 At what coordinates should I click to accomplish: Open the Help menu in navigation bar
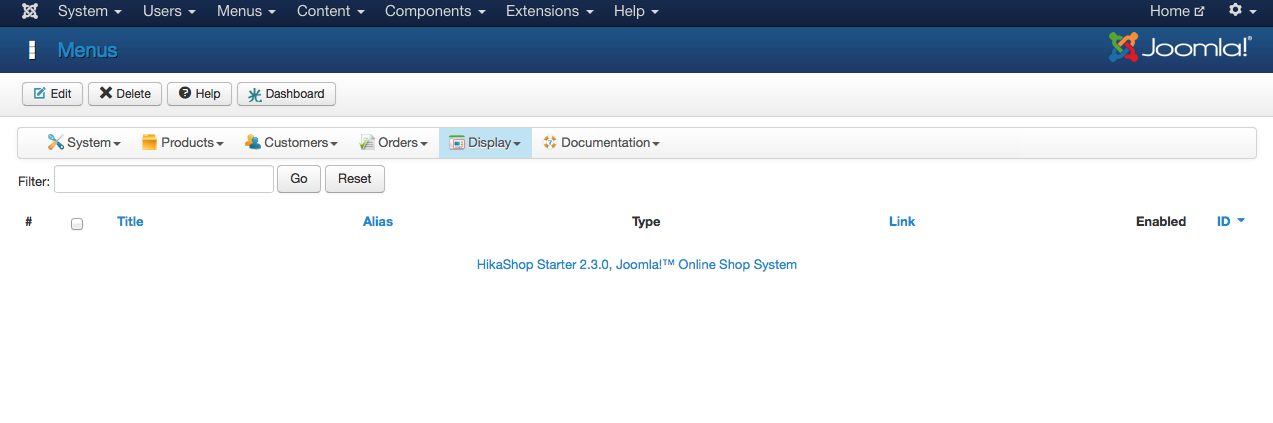point(636,12)
